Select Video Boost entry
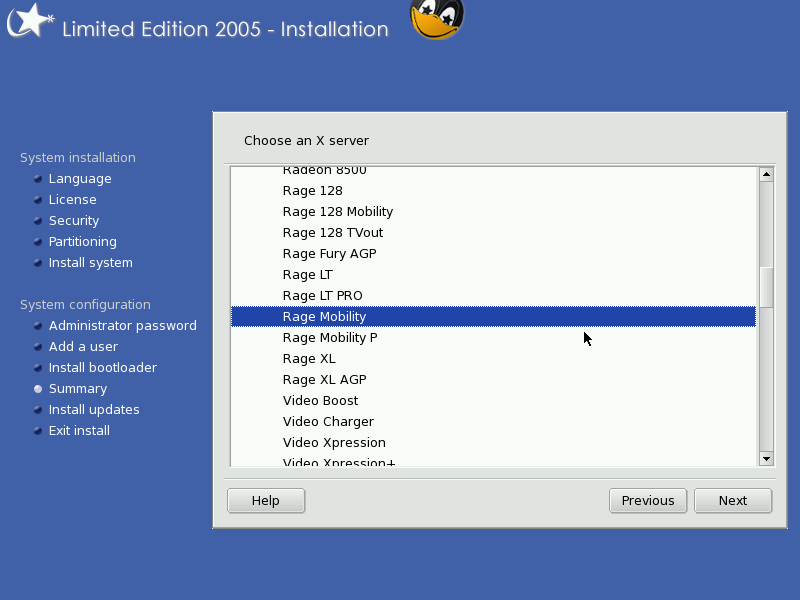 click(x=493, y=401)
